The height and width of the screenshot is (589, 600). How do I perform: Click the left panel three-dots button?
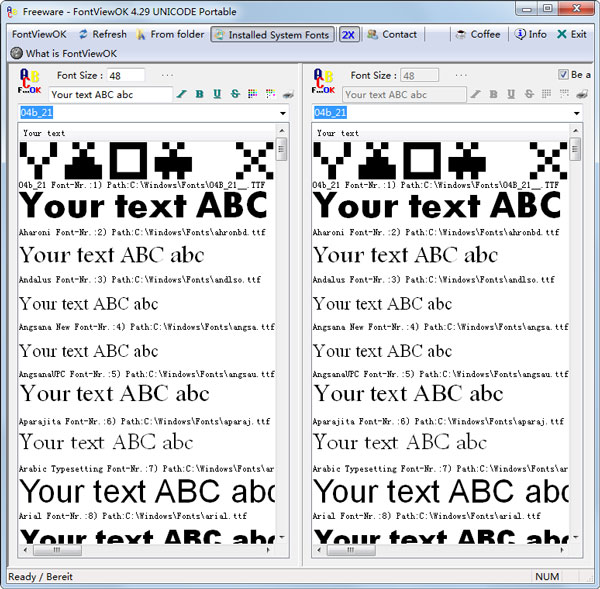pyautogui.click(x=167, y=75)
